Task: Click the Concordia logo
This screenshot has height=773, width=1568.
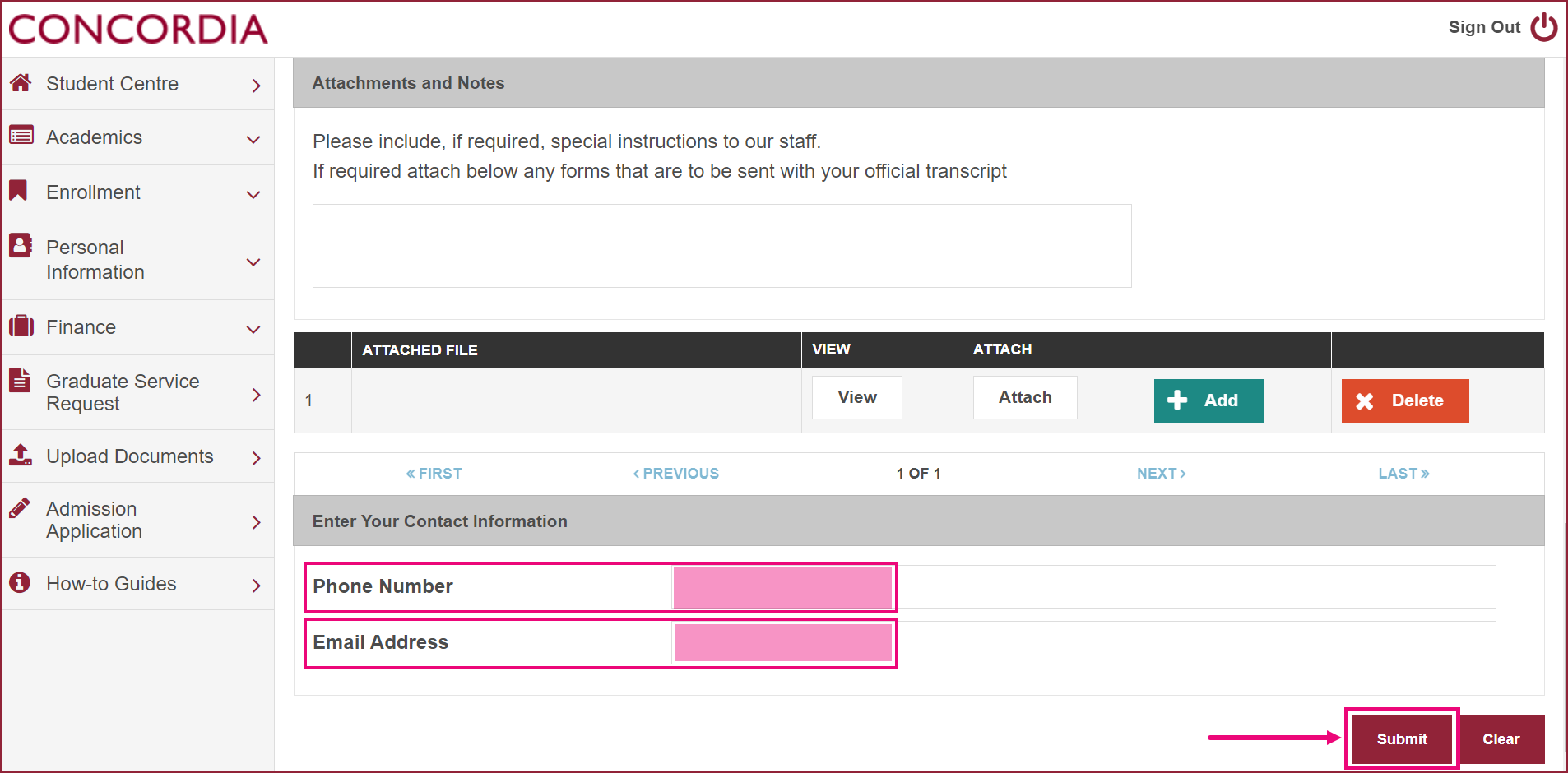Action: tap(138, 29)
